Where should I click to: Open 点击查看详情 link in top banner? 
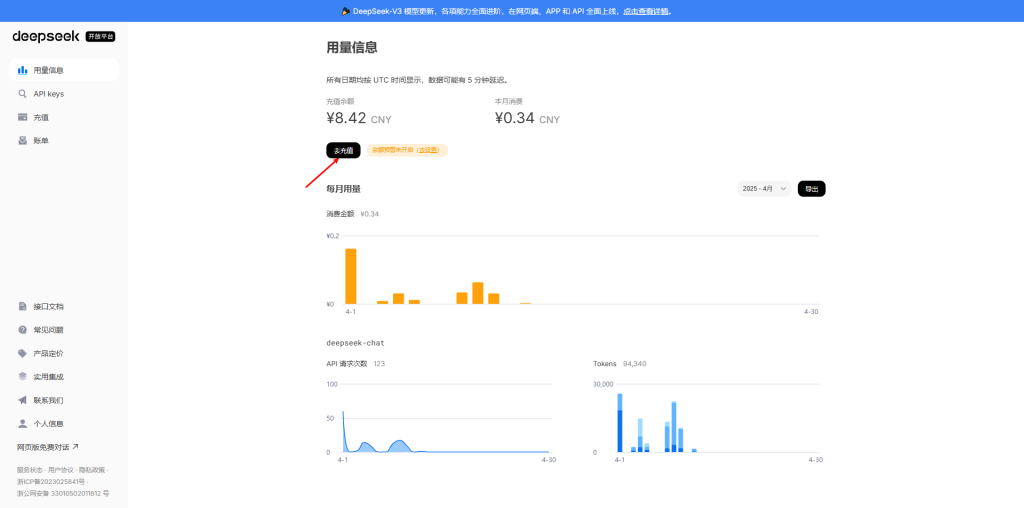coord(647,11)
